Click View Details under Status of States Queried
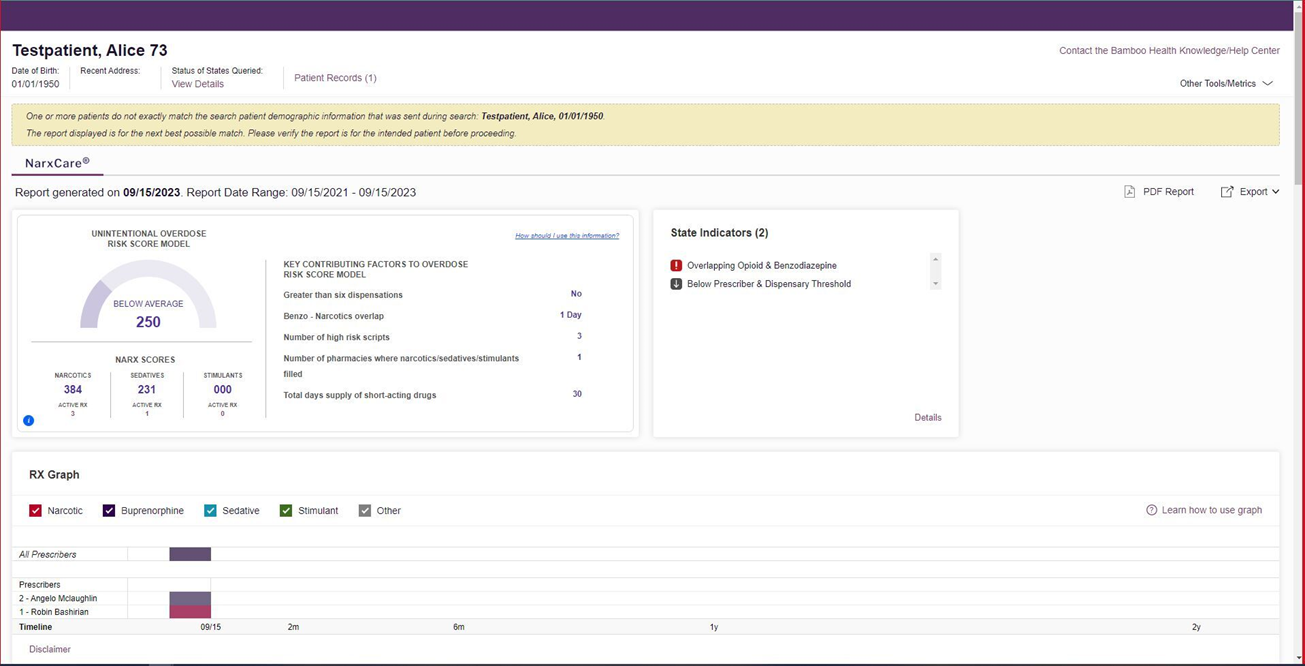 [198, 84]
